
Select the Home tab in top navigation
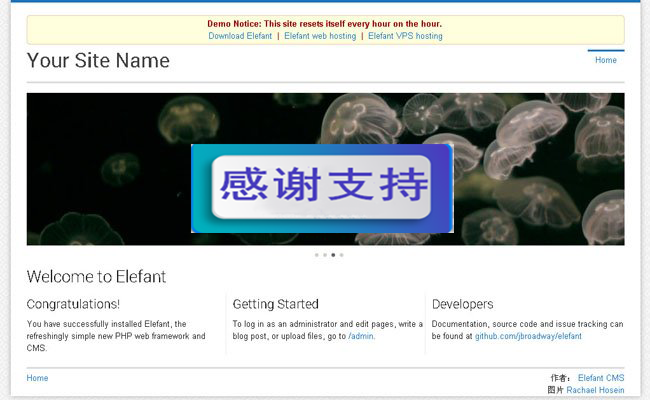coord(606,60)
